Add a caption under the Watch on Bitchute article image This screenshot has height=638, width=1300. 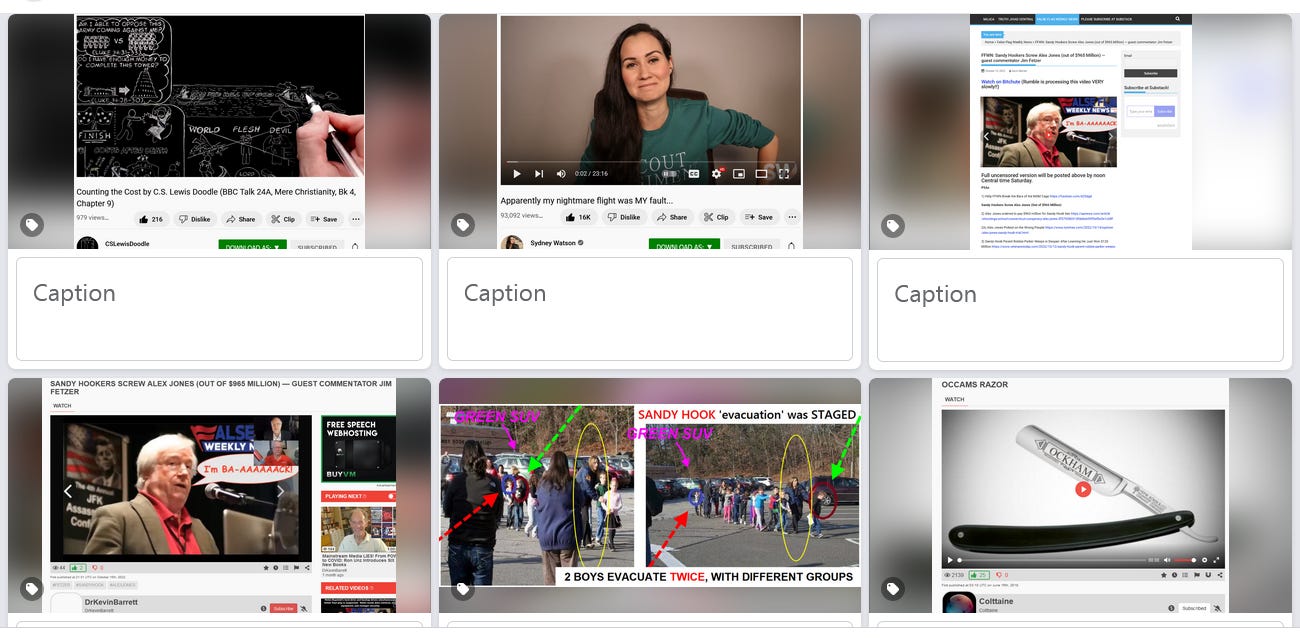pyautogui.click(x=1080, y=309)
